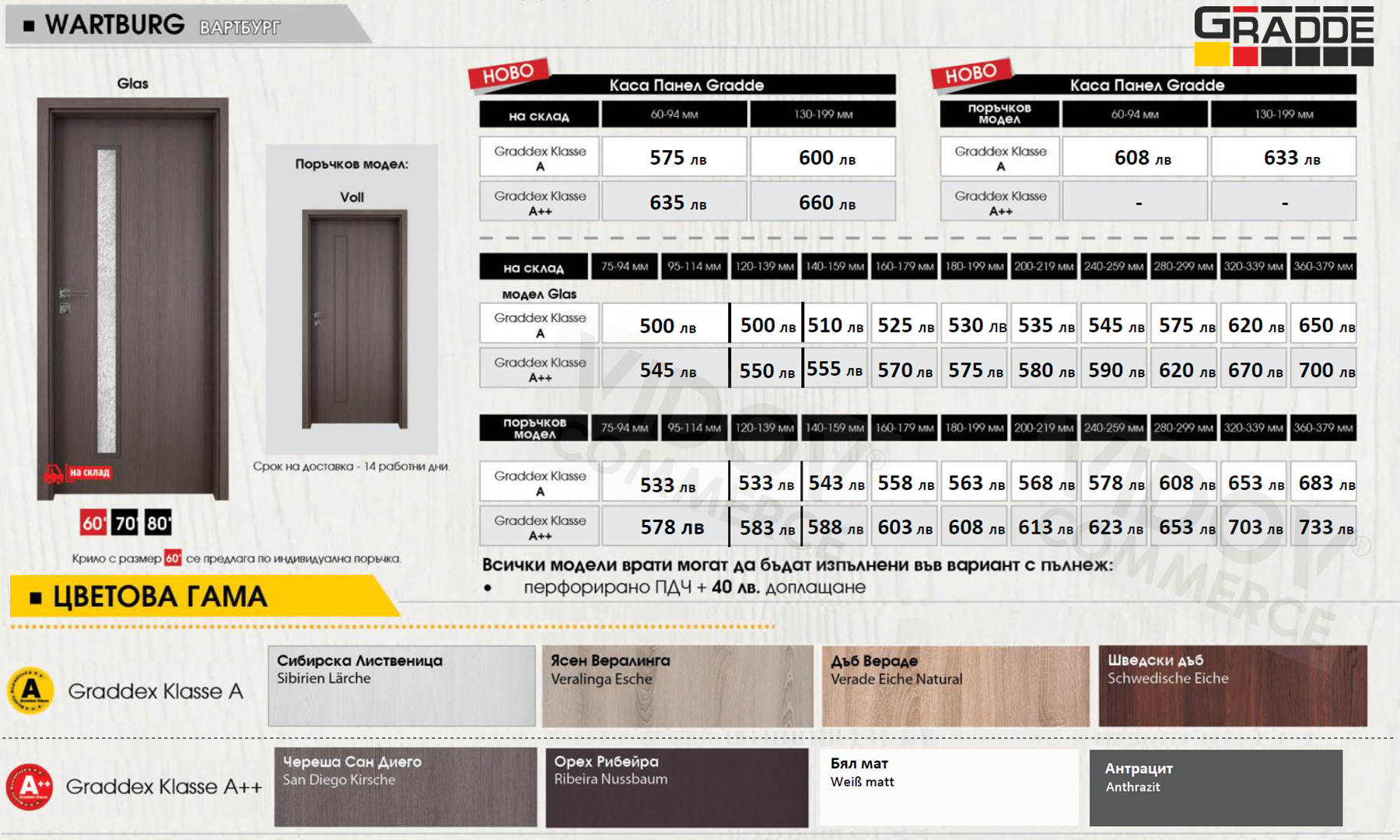
Task: Pick the Ясен Вералинга color swatch
Action: (677, 685)
